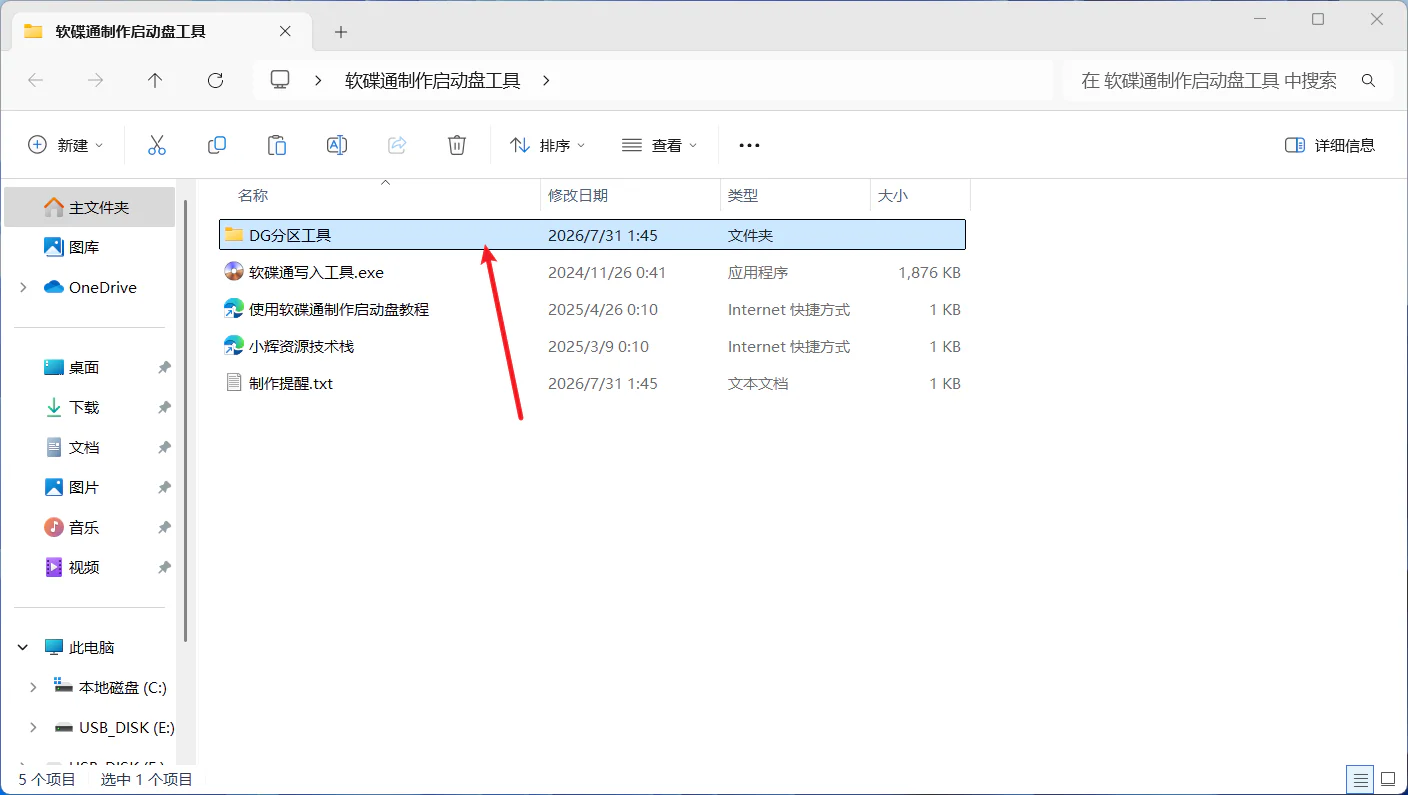The image size is (1408, 795).
Task: Switch to large thumbnails view icon in status bar
Action: [1388, 779]
